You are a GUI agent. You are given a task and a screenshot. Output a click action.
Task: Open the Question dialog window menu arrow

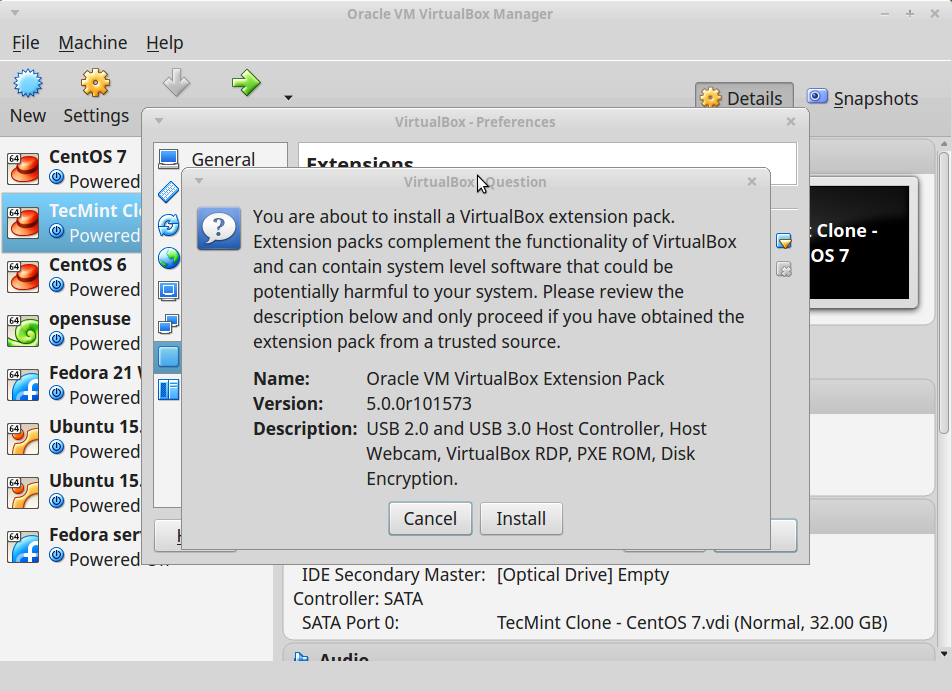click(x=199, y=181)
